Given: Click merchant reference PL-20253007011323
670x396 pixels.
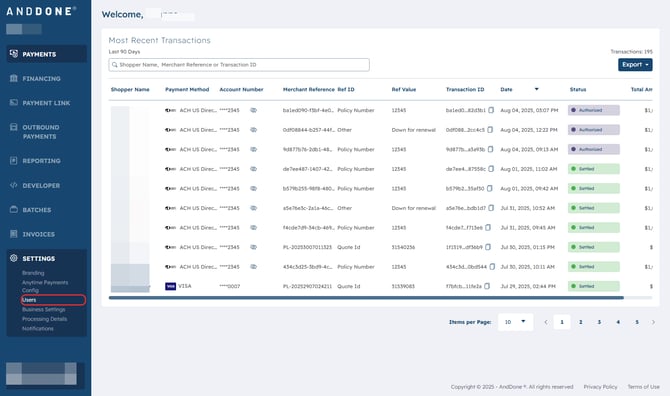Looking at the screenshot, I should coord(307,247).
